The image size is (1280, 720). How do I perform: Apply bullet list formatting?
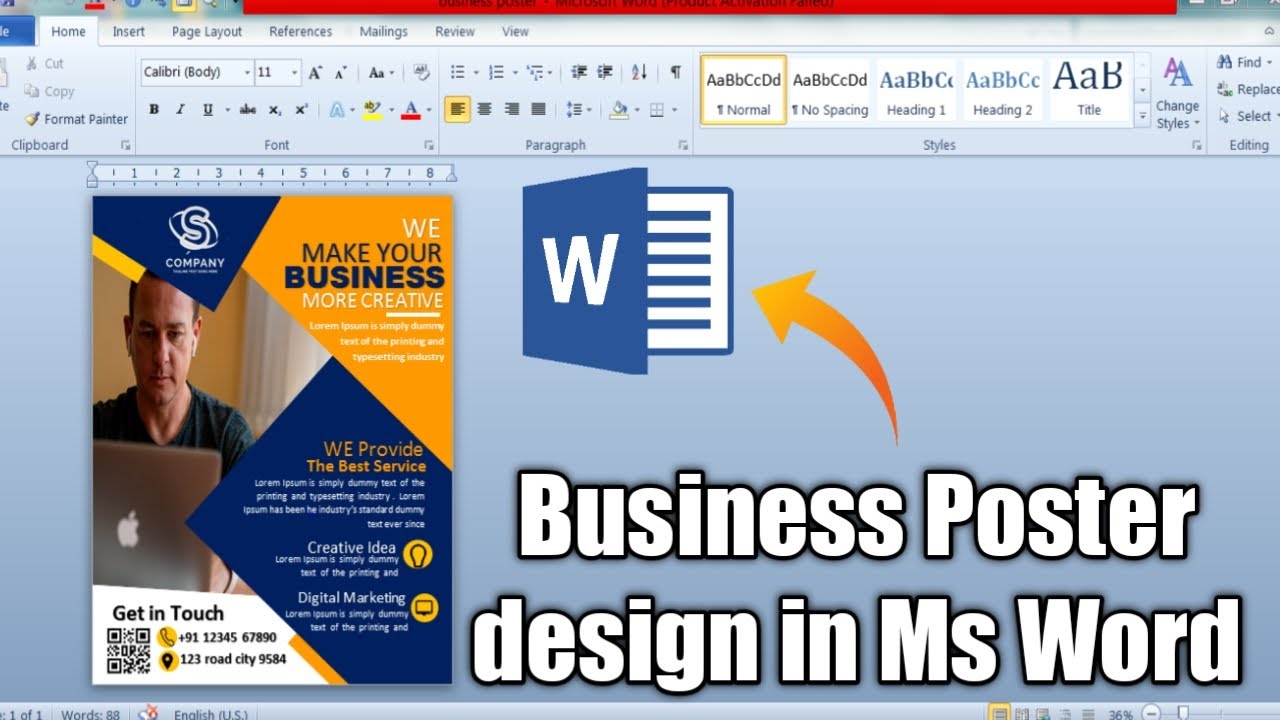click(x=458, y=72)
